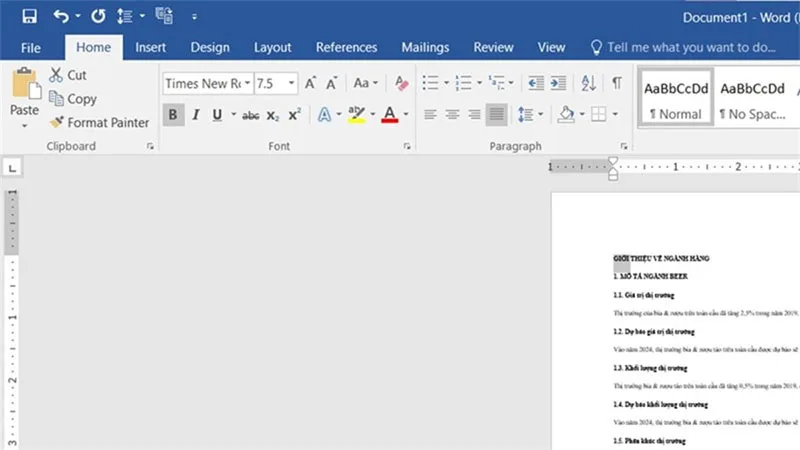Click the Undo arrow icon
Screen dimensions: 800x450
pyautogui.click(x=61, y=16)
